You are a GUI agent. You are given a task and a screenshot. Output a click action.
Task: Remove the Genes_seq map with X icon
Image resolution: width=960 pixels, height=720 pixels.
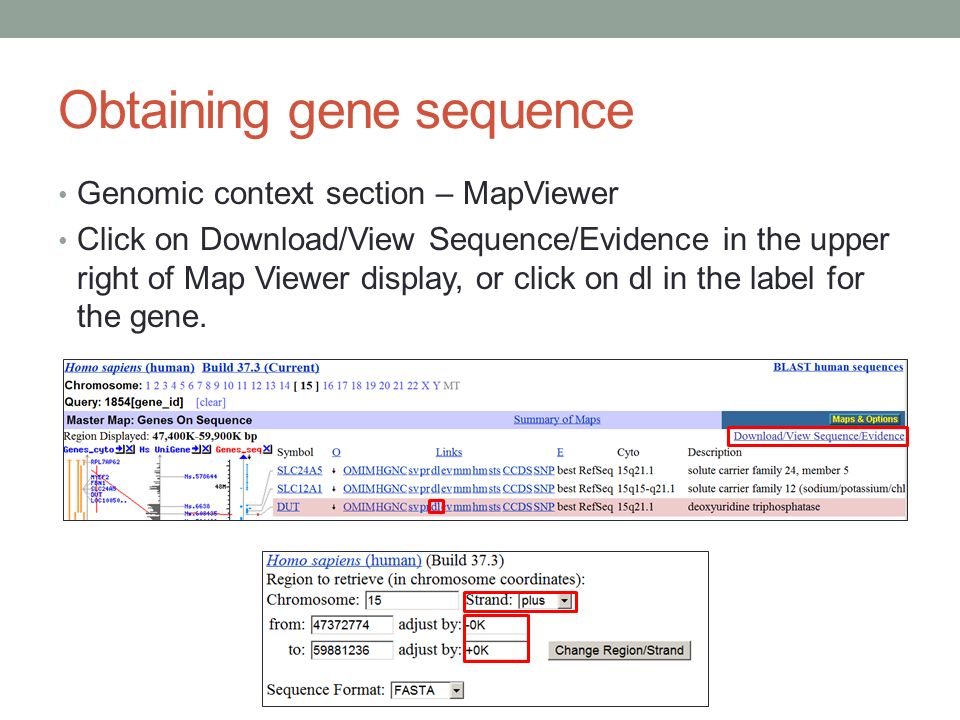click(268, 449)
